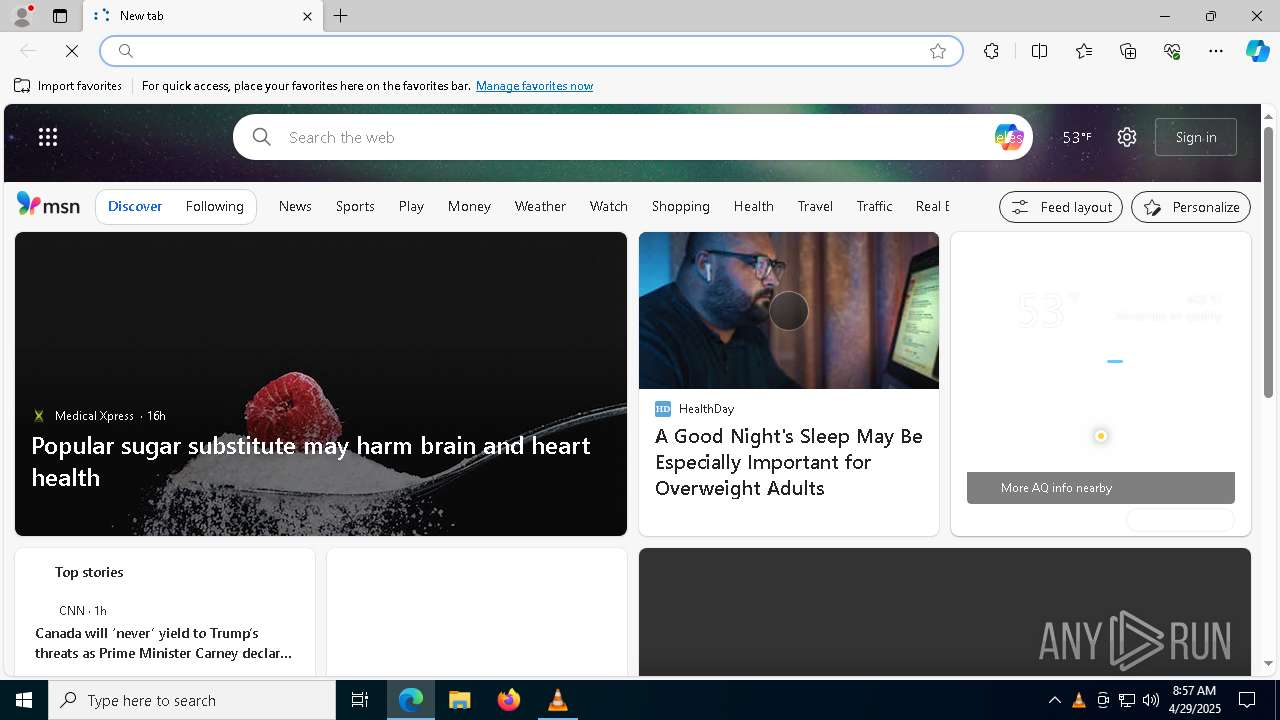This screenshot has height=720, width=1280.
Task: Click the Sign in button
Action: pos(1196,137)
